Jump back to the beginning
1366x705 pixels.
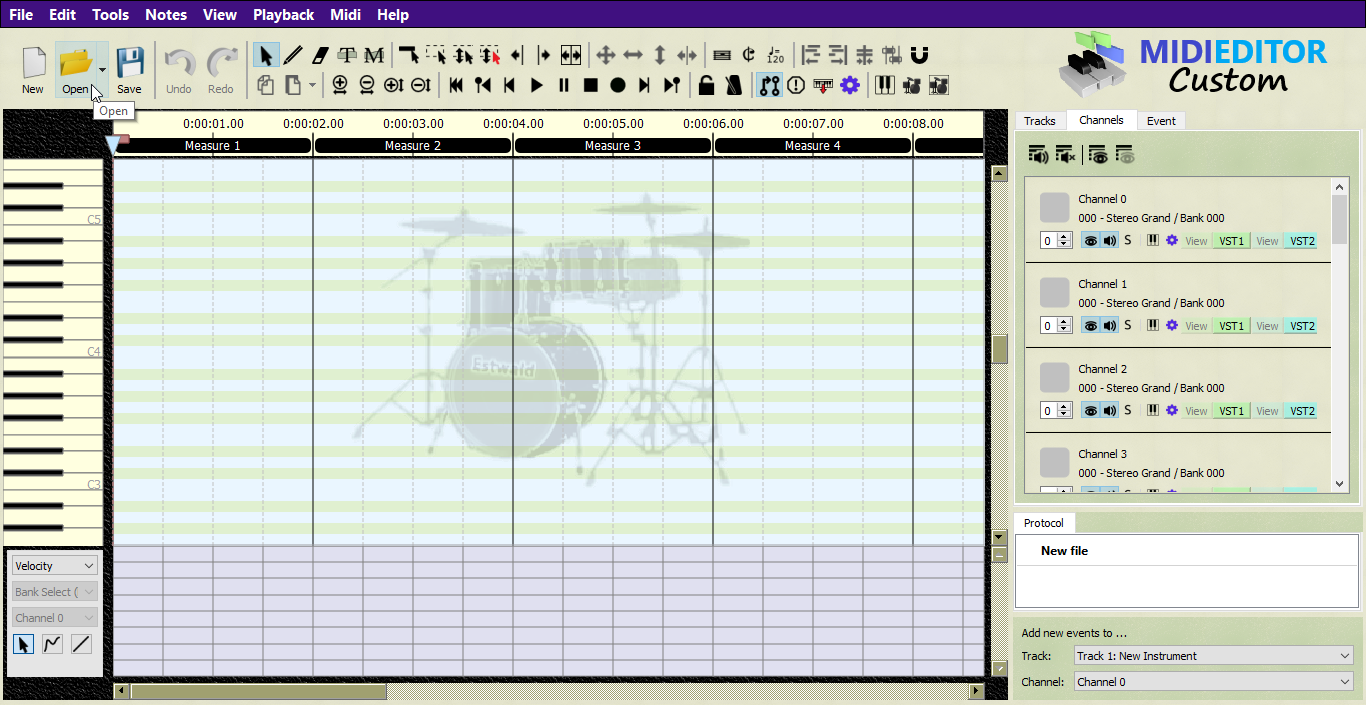tap(456, 85)
